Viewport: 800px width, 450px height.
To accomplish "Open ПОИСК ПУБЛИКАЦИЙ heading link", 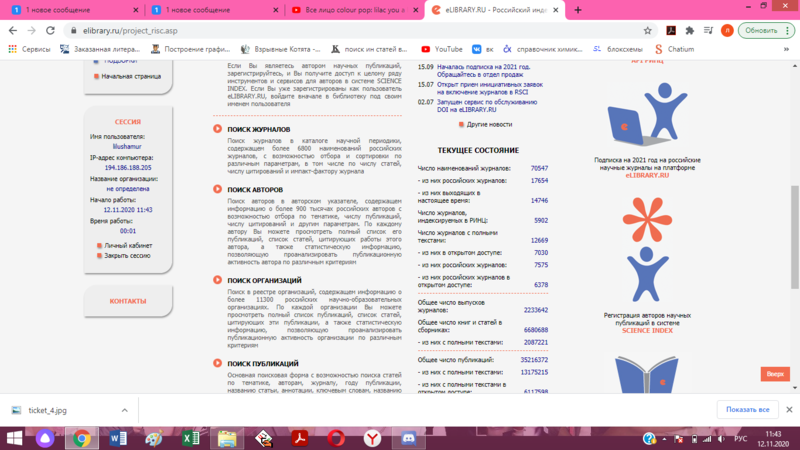I will tap(263, 364).
